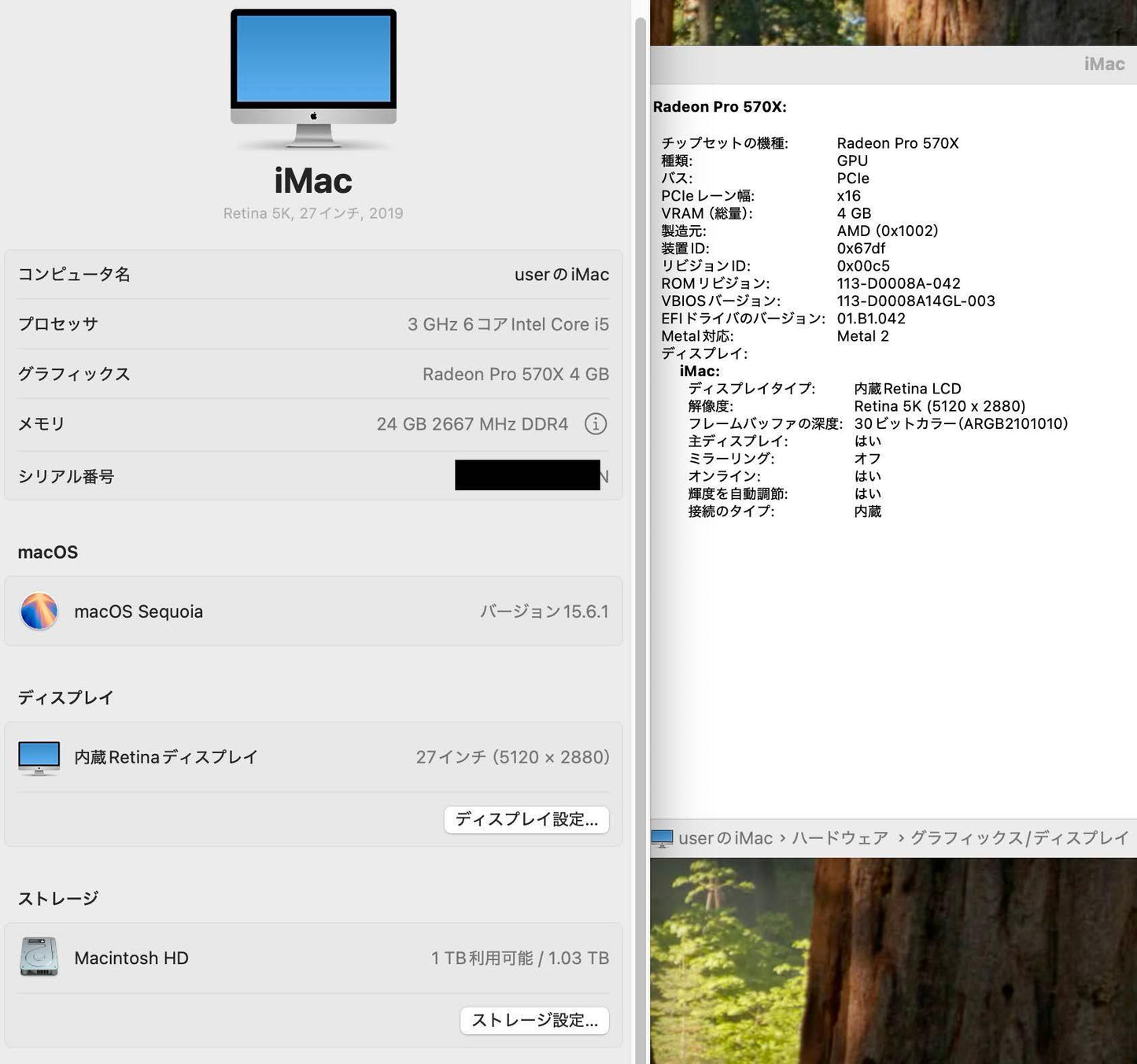Click the 内蔵Retinaディスプレイ row

pyautogui.click(x=312, y=757)
